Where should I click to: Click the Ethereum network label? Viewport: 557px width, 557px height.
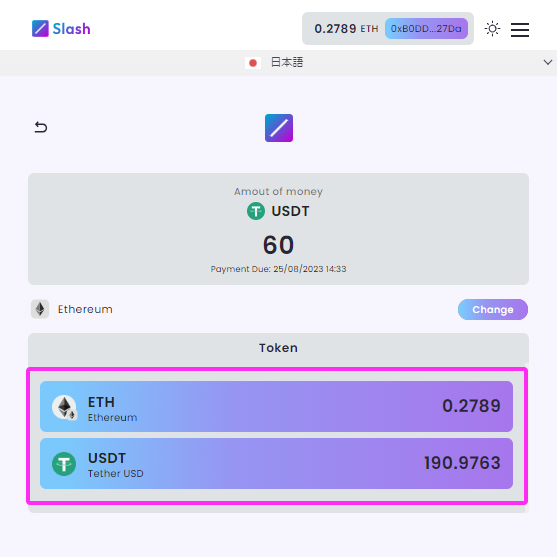(85, 309)
